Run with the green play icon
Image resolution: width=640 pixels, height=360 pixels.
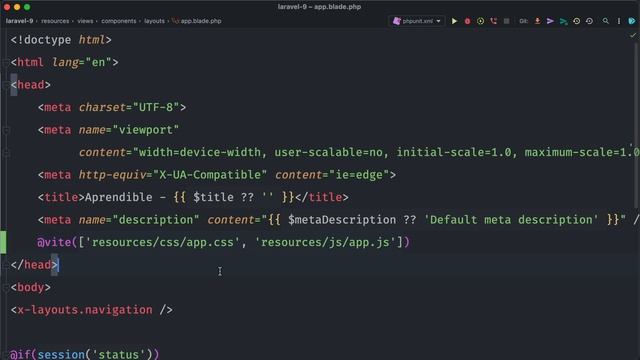454,21
